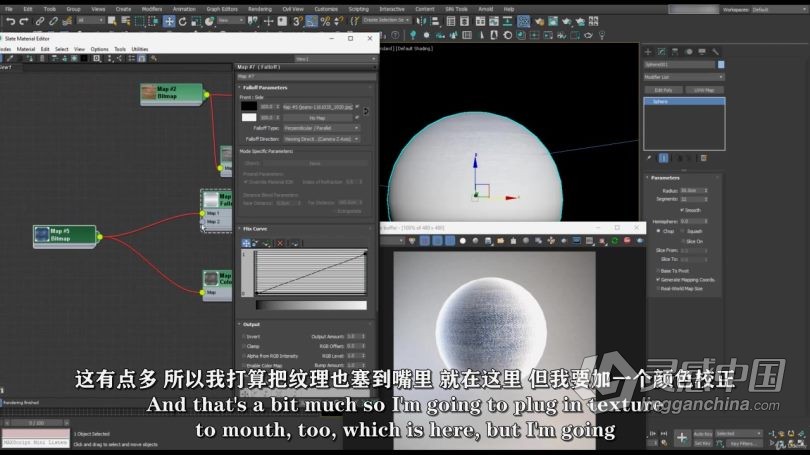Click the black Front color swatch
The image size is (810, 455).
[248, 106]
